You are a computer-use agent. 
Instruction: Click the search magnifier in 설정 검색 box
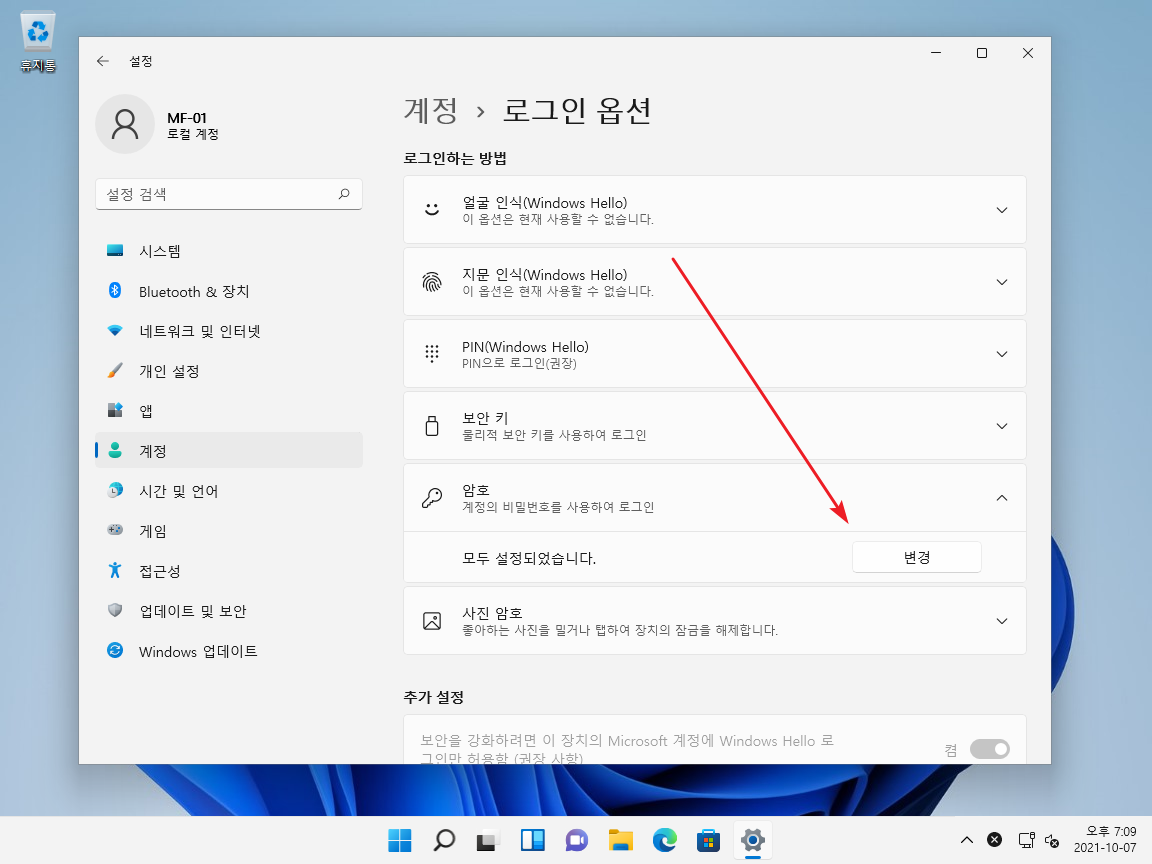(x=344, y=194)
